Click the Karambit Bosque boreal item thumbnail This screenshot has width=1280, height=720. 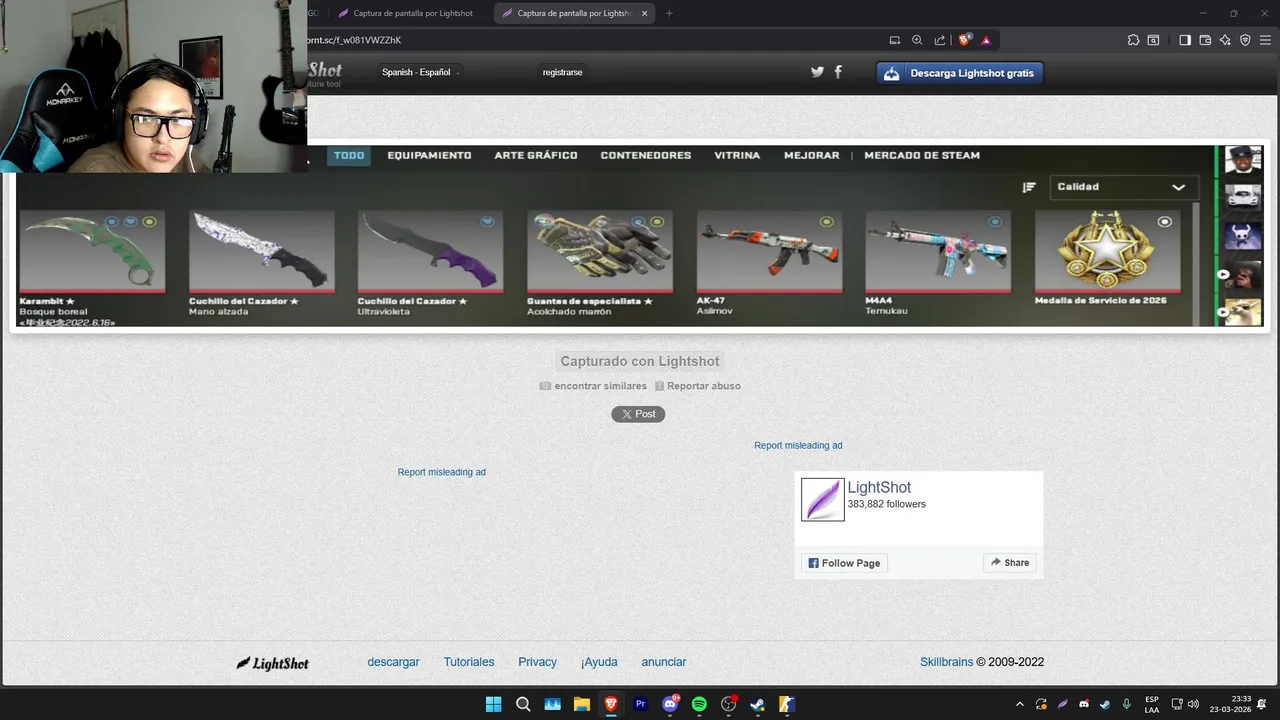[92, 251]
